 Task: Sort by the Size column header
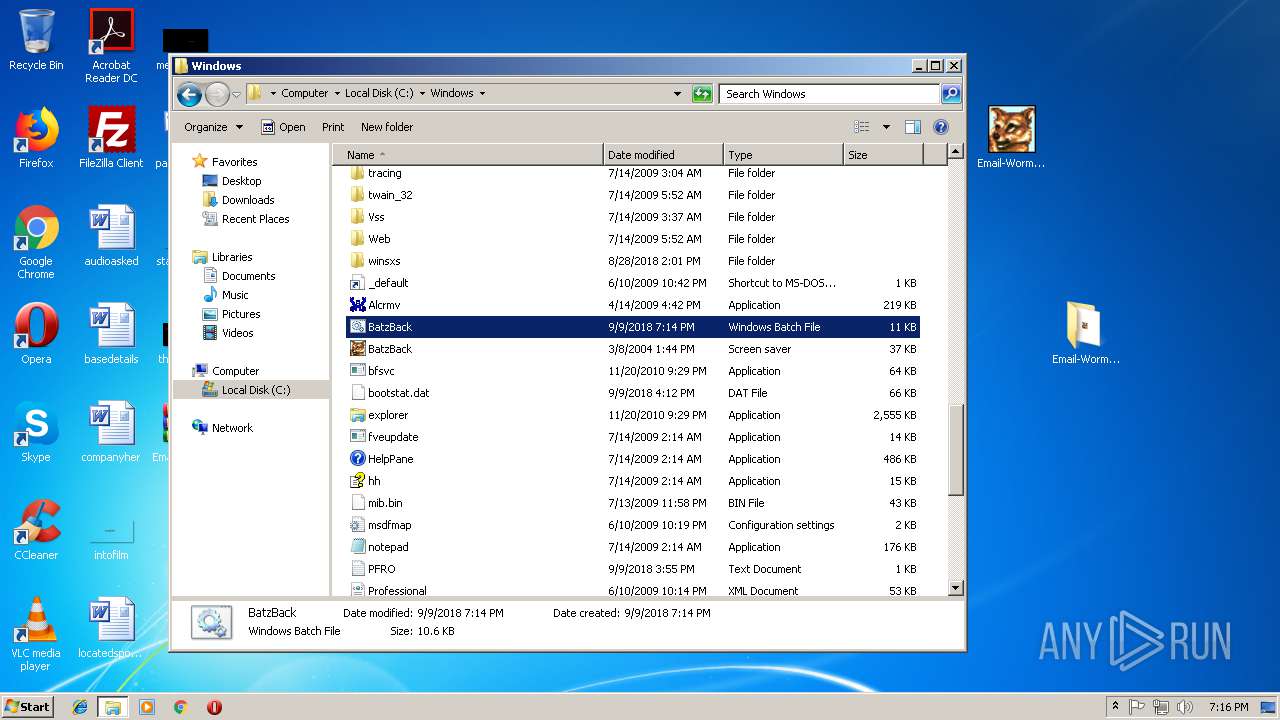883,155
